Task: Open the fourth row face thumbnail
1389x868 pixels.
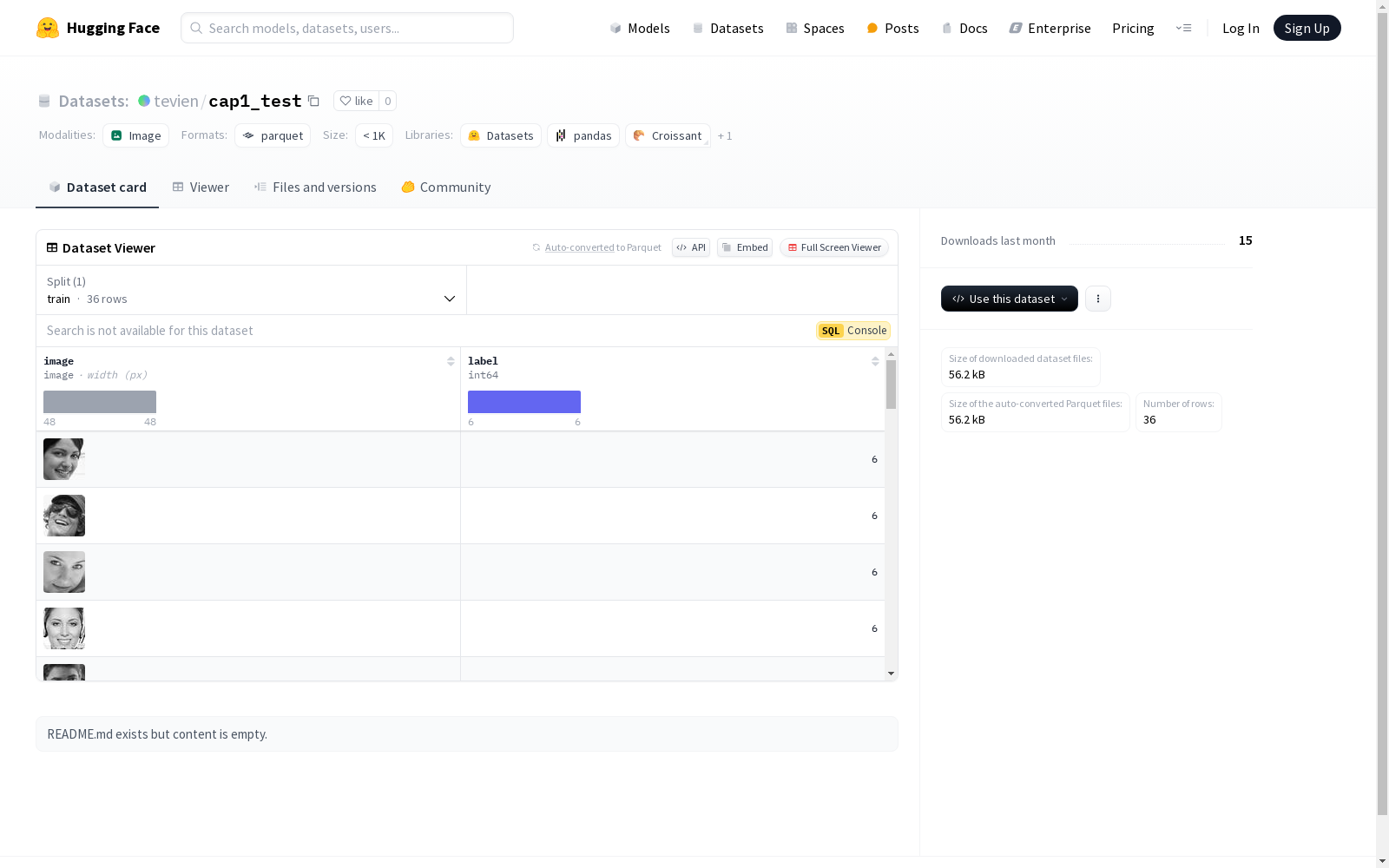Action: point(64,628)
